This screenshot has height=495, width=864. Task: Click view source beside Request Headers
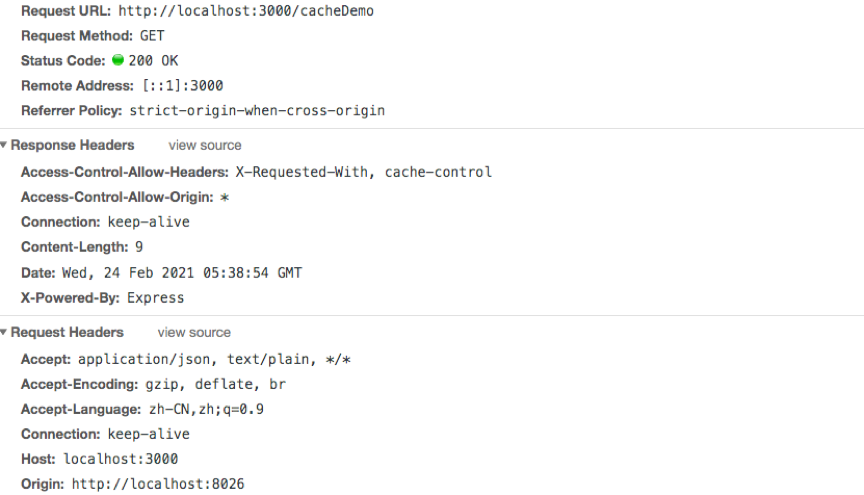[x=194, y=332]
